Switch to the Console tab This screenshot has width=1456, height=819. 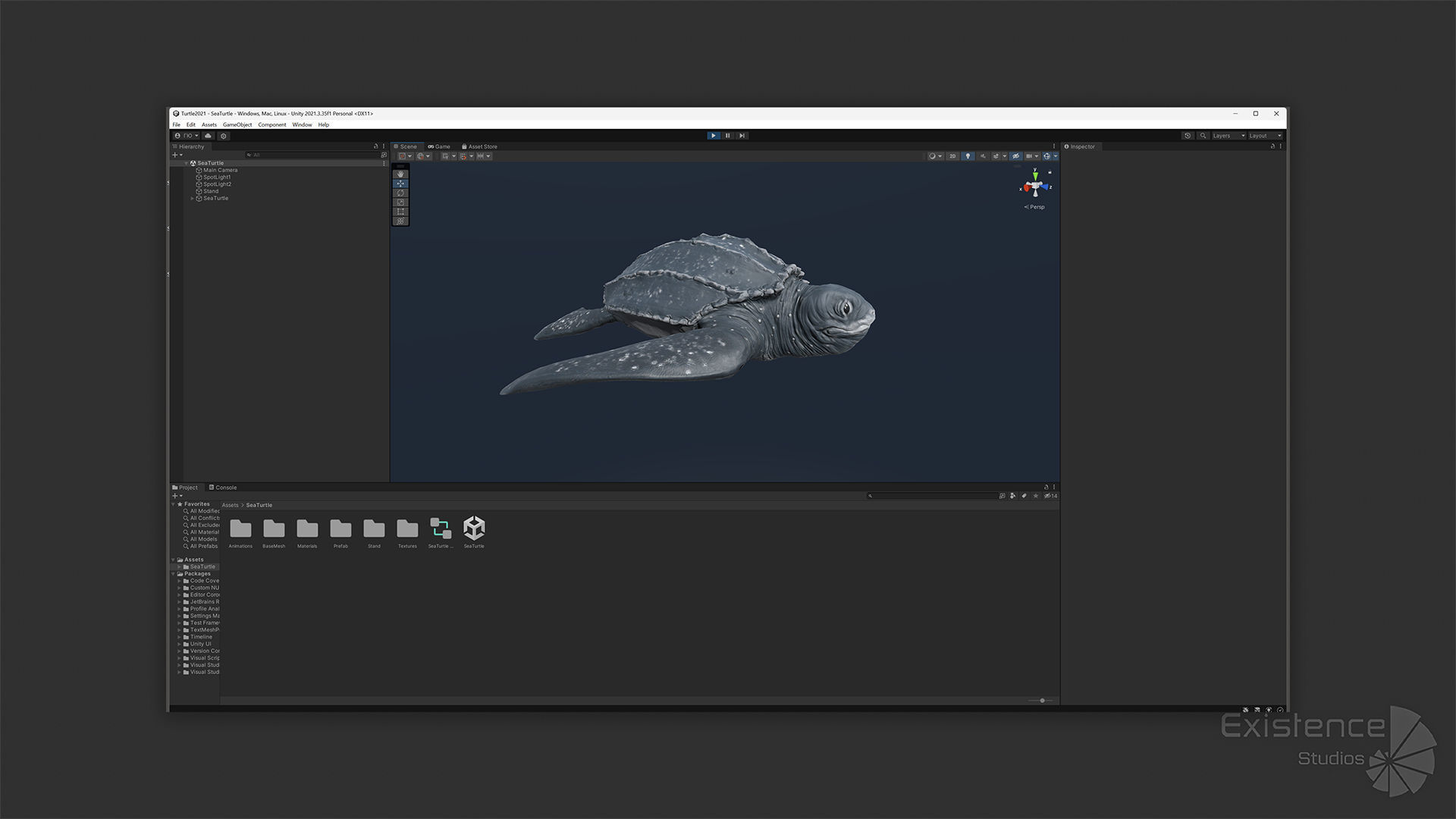223,488
